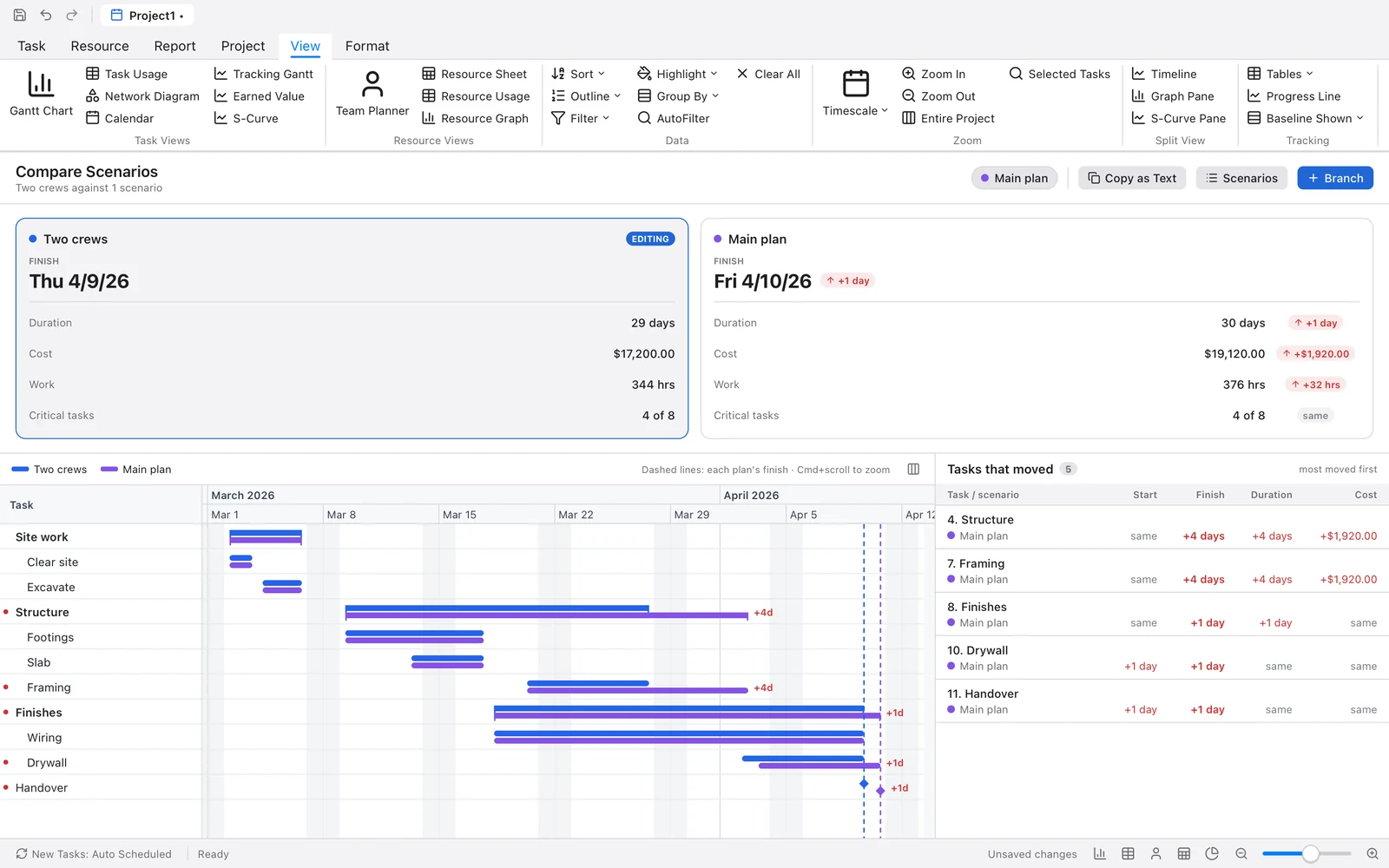Show the Earned Value view
The height and width of the screenshot is (868, 1389).
click(x=260, y=96)
